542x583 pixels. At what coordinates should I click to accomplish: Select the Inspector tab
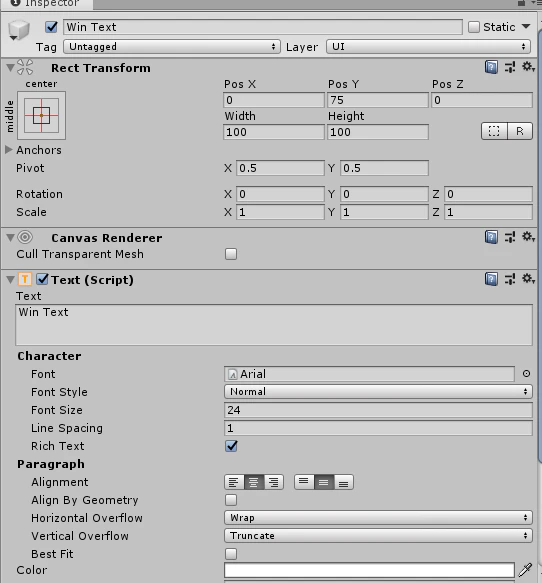click(46, 4)
